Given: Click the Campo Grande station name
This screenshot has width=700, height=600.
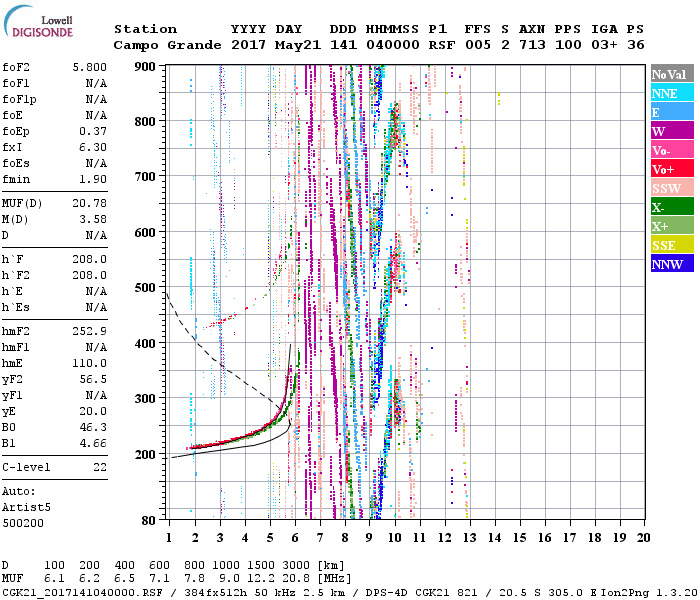Looking at the screenshot, I should point(167,45).
